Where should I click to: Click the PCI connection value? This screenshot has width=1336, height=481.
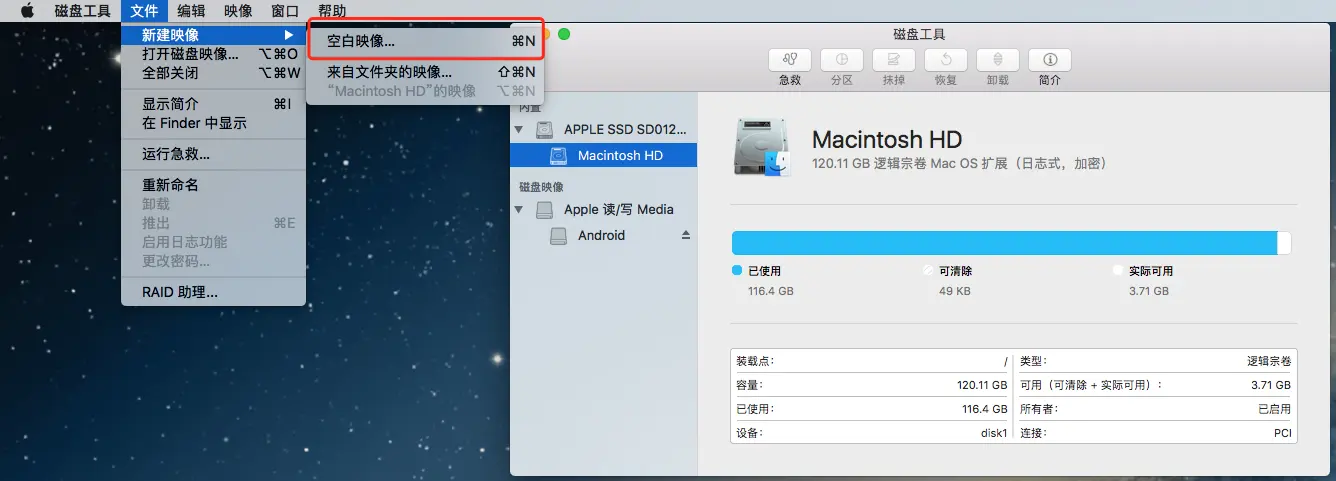[1281, 433]
